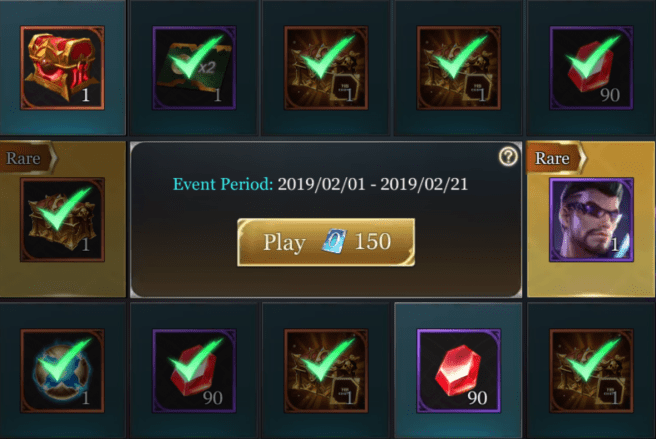This screenshot has width=656, height=439.
Task: Click the checked 90 gem in bottom row
Action: [194, 371]
